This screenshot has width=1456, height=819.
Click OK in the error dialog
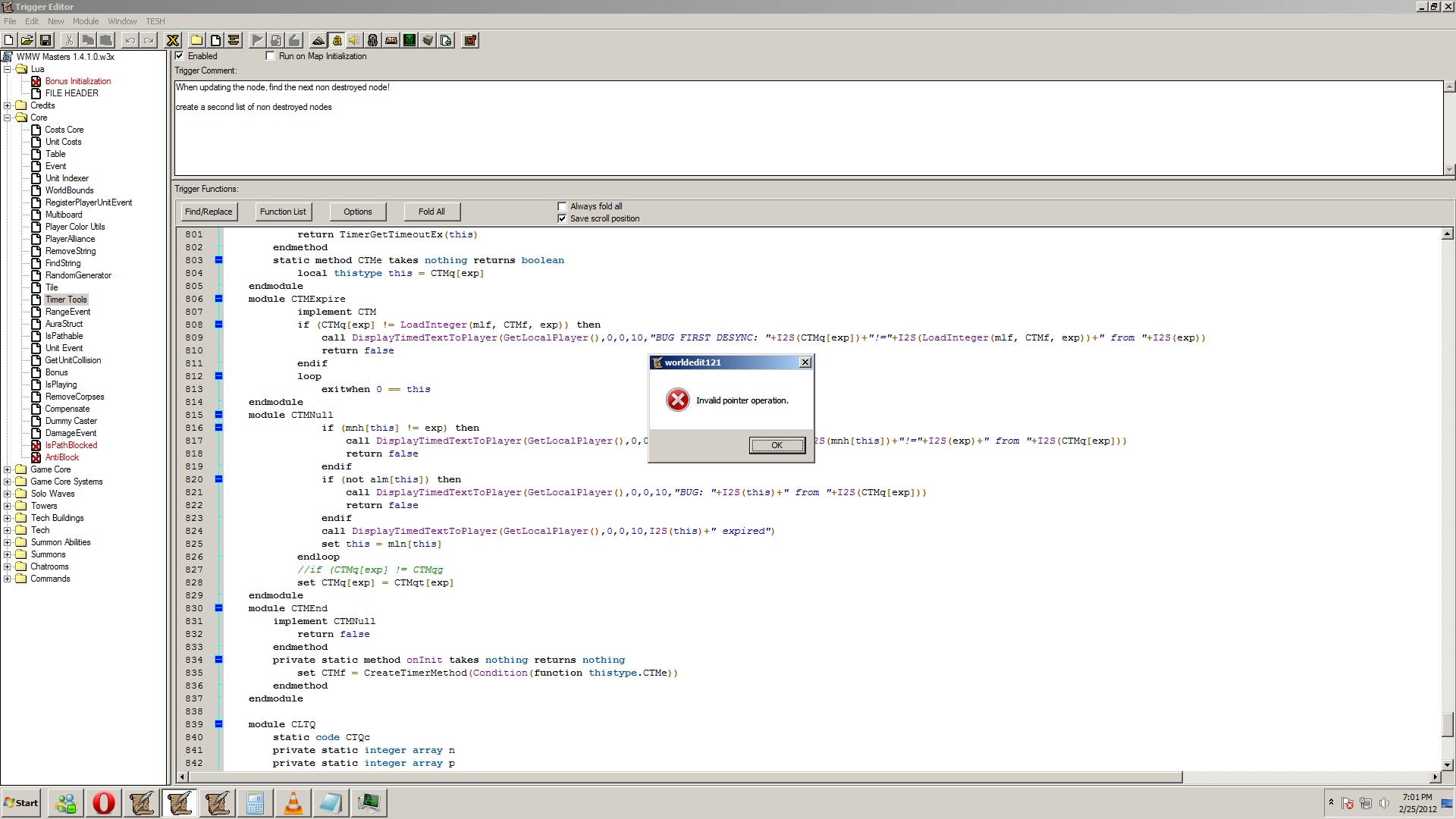(x=777, y=445)
